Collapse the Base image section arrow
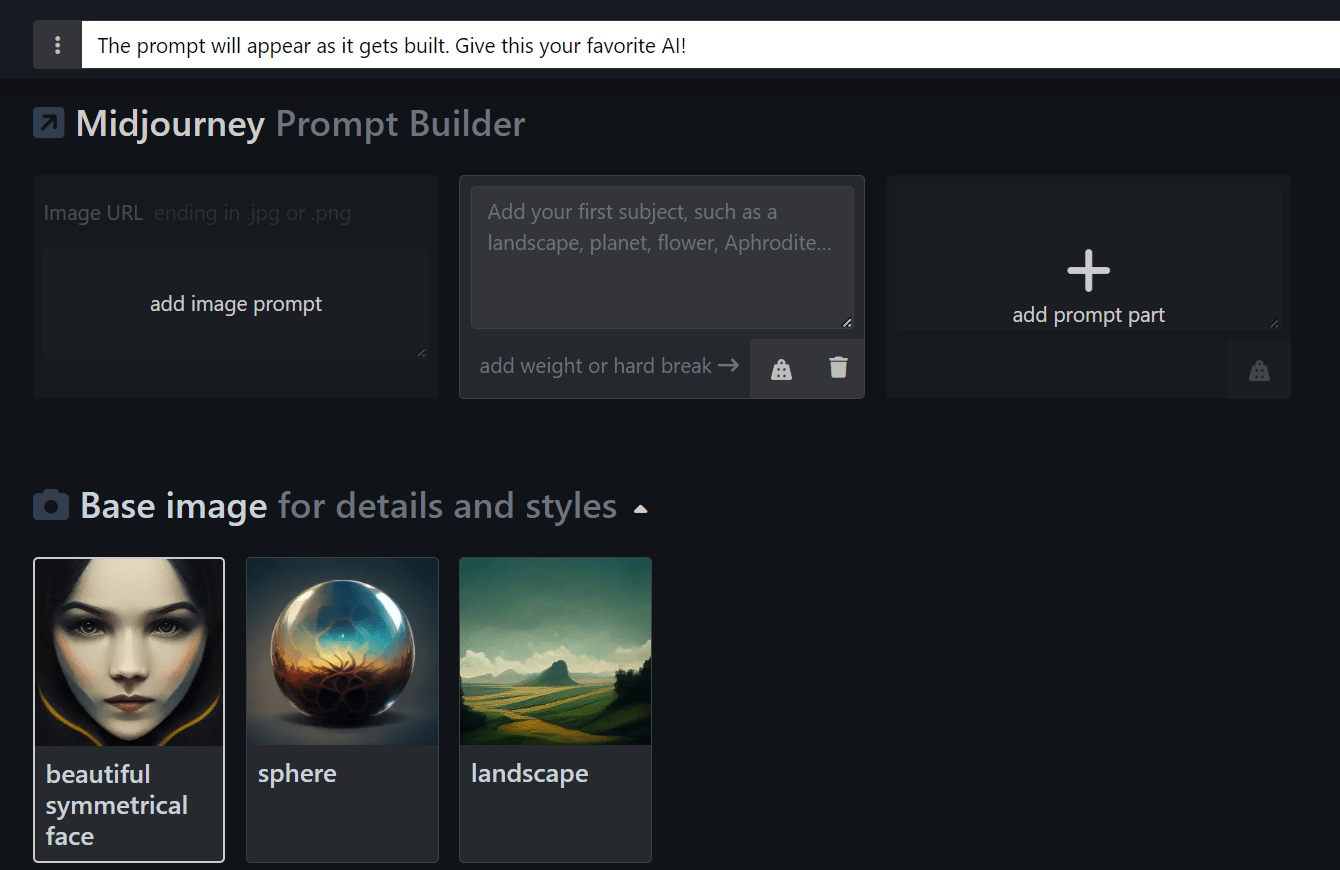The width and height of the screenshot is (1340, 870). pos(641,509)
